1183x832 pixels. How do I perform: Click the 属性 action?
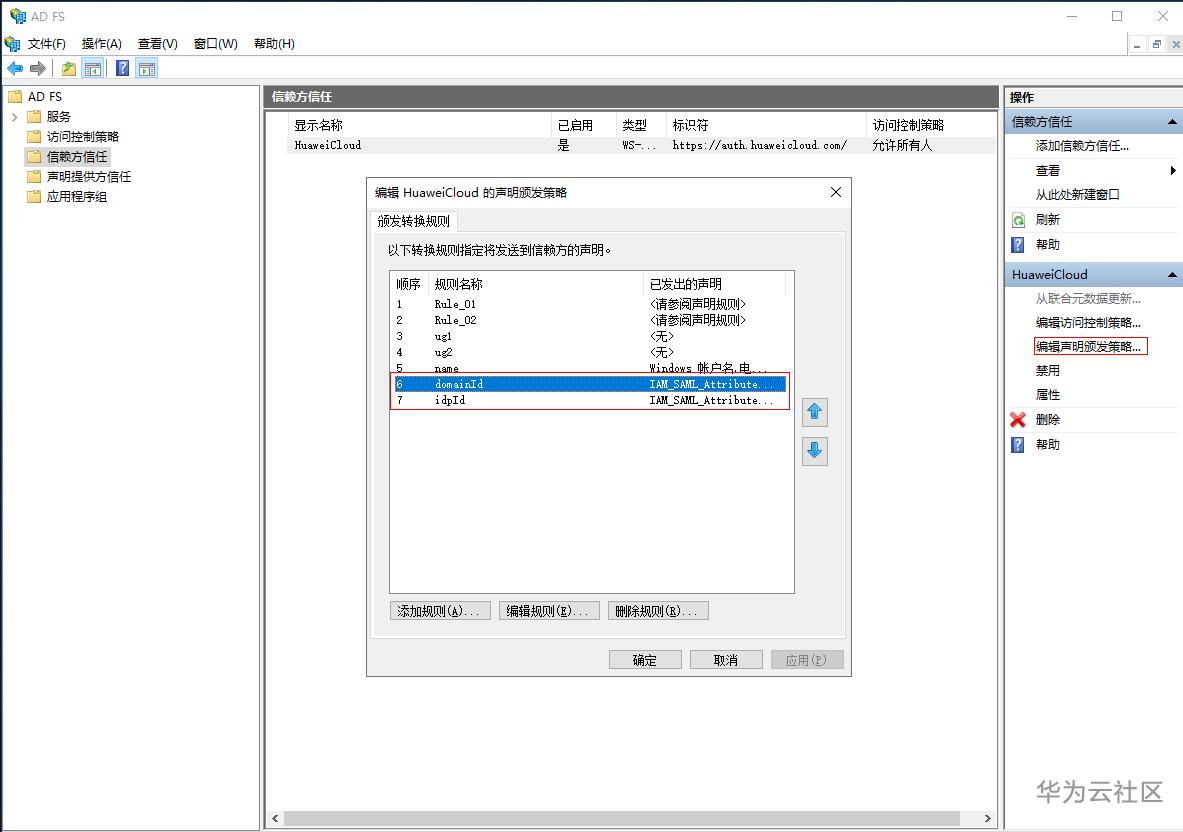tap(1047, 395)
